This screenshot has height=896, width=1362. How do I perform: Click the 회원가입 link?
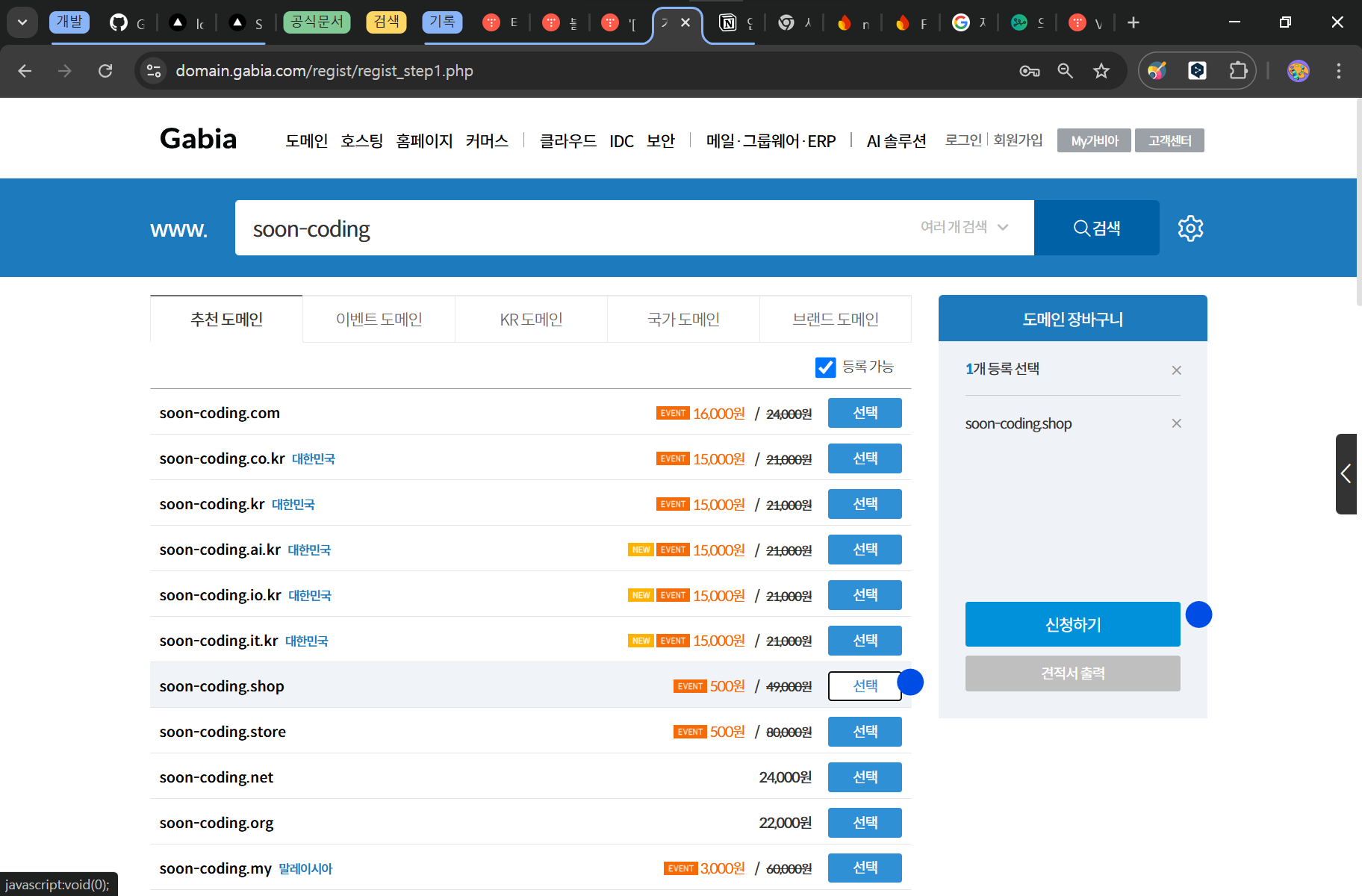tap(1018, 140)
